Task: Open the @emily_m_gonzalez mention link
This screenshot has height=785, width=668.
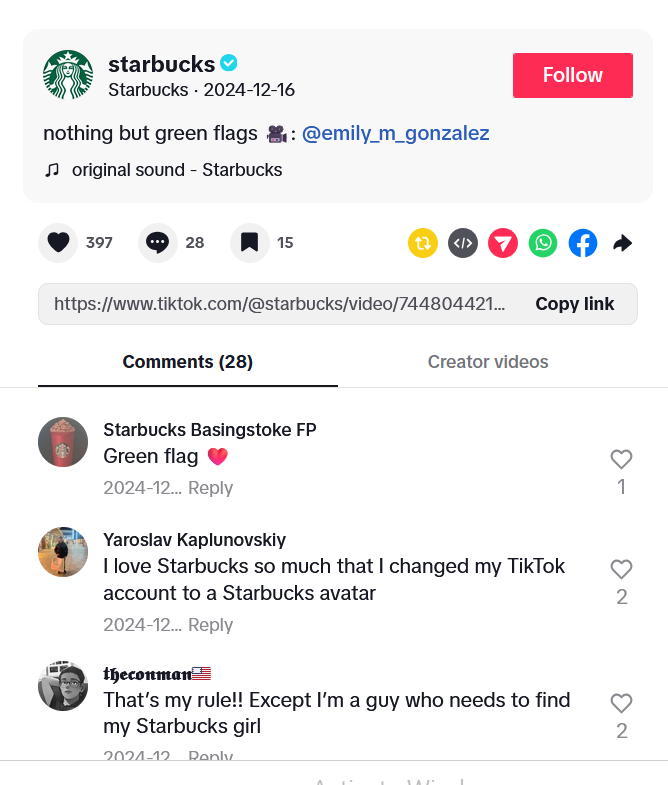Action: 395,133
